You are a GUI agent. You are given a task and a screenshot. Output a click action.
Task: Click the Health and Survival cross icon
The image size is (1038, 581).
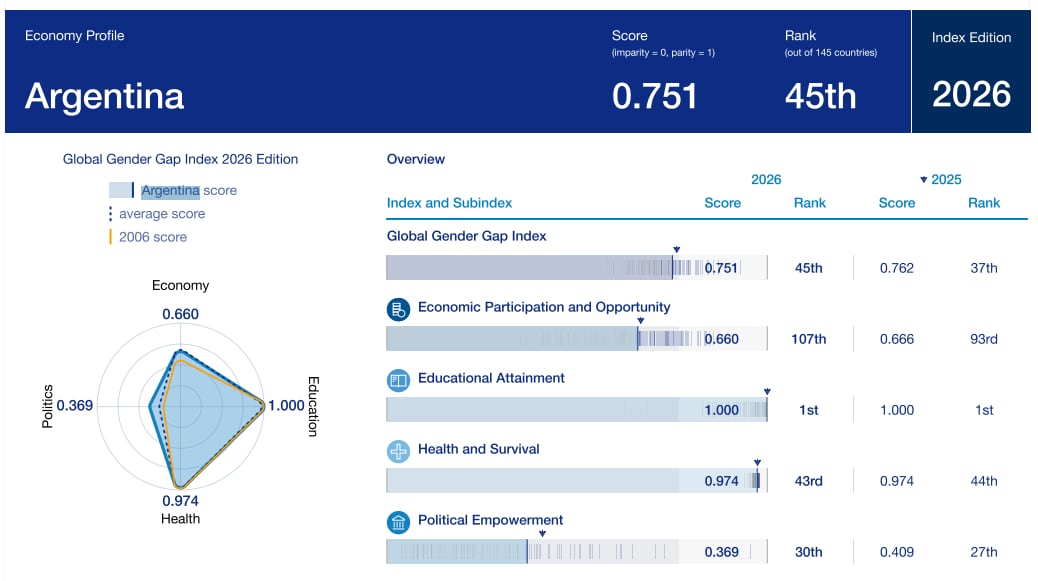tap(398, 451)
